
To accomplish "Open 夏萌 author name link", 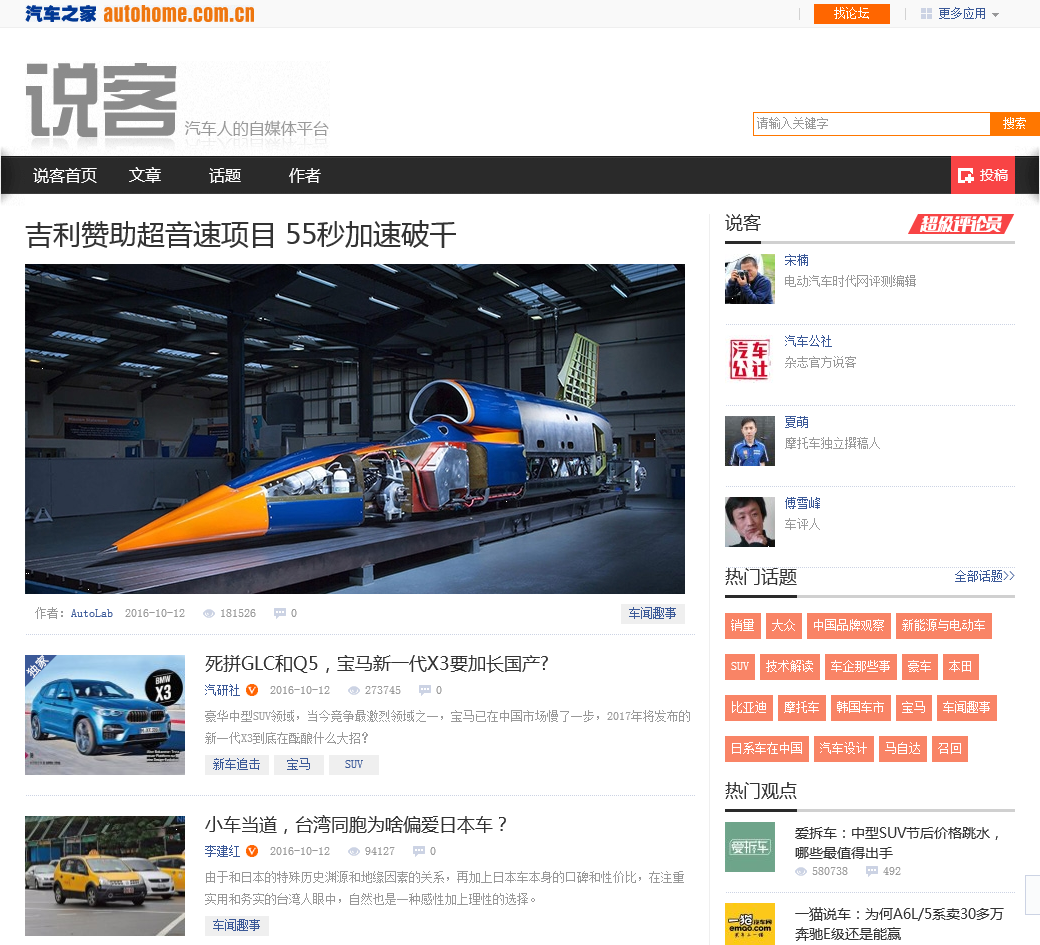I will (x=797, y=422).
